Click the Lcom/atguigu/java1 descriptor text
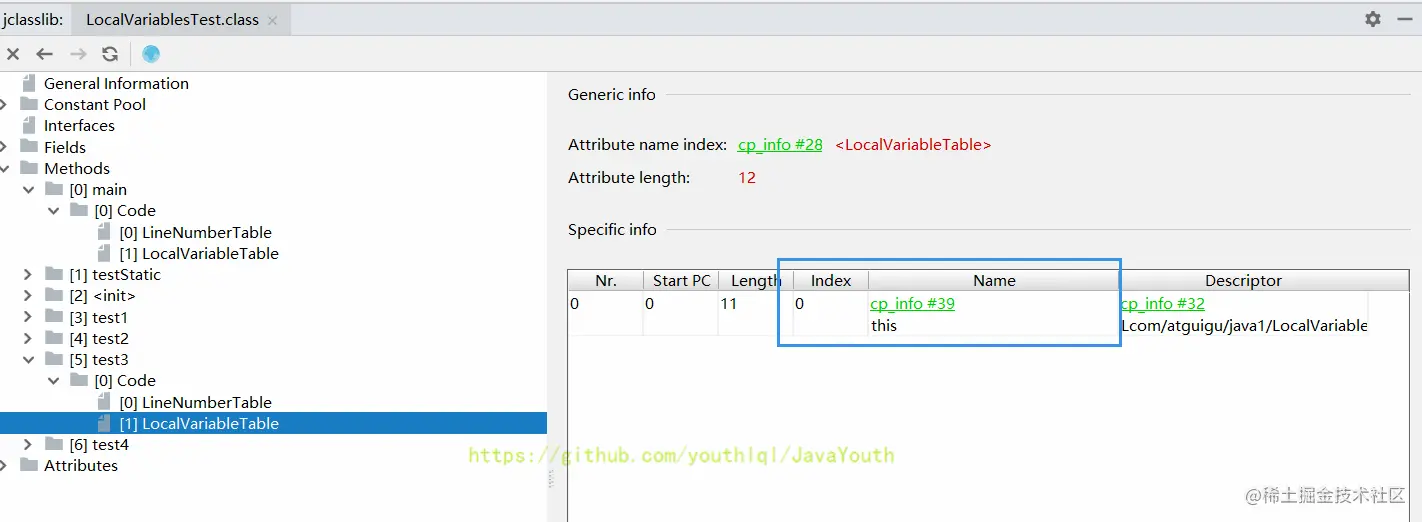Screen dimensions: 1422x522 pyautogui.click(x=1243, y=326)
